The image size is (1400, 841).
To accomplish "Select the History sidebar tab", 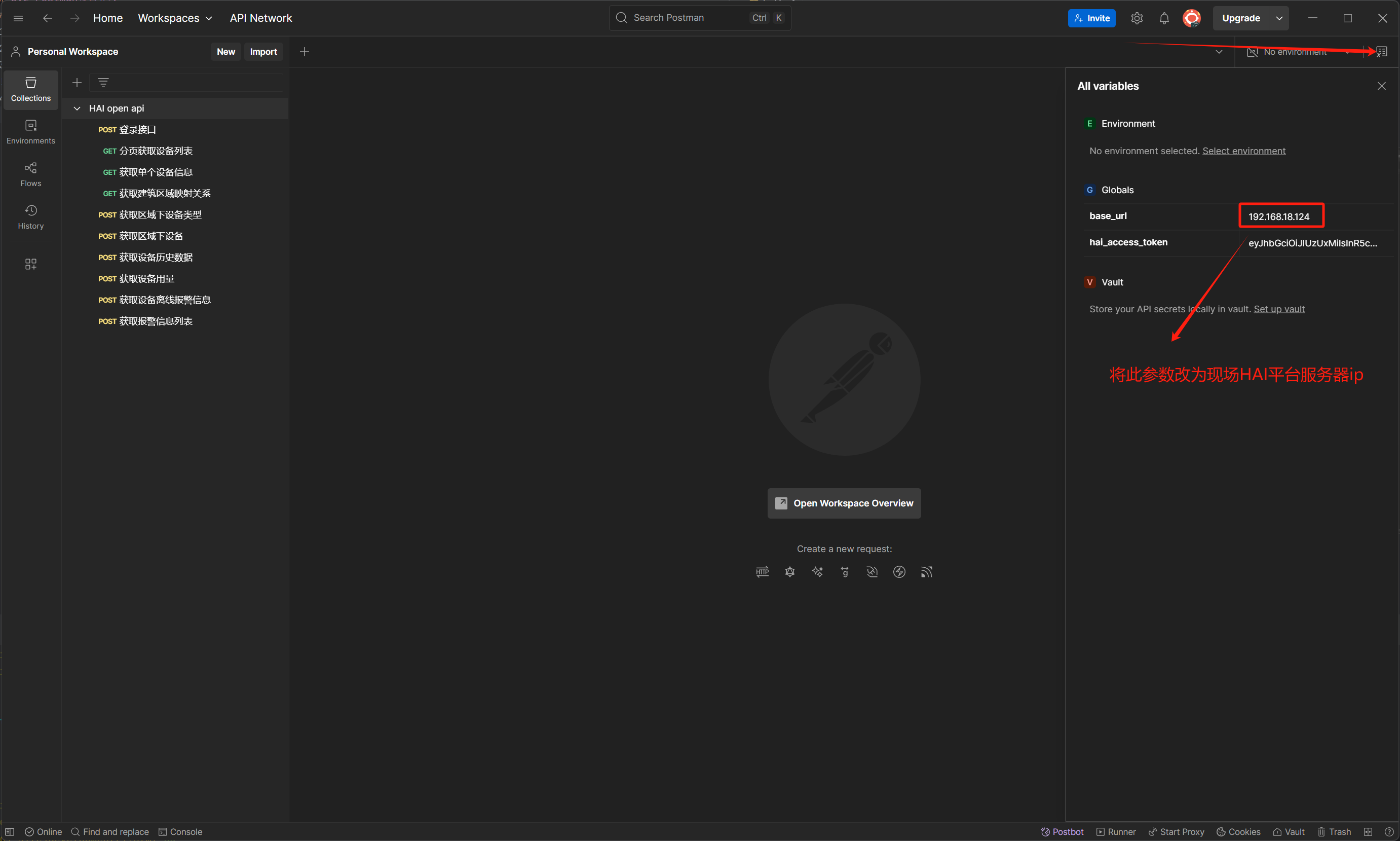I will click(x=30, y=217).
